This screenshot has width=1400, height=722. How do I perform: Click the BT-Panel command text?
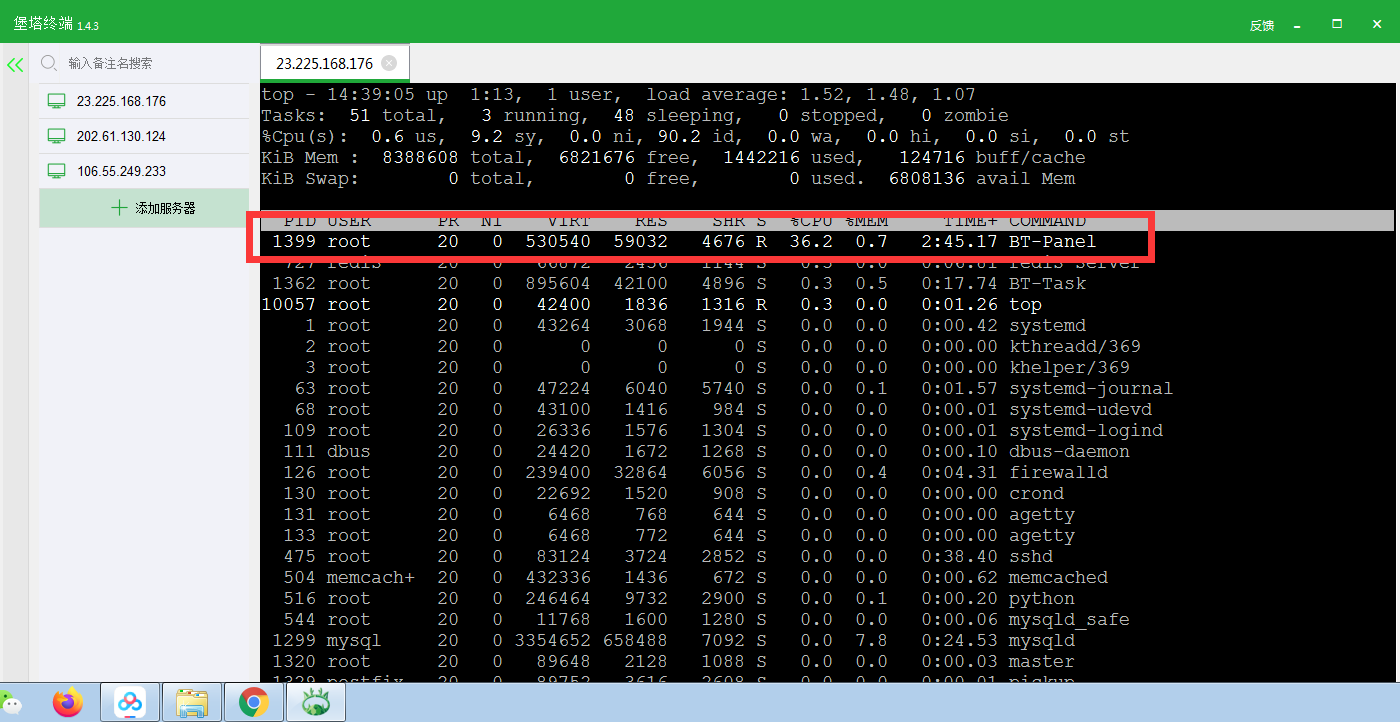(x=1052, y=241)
